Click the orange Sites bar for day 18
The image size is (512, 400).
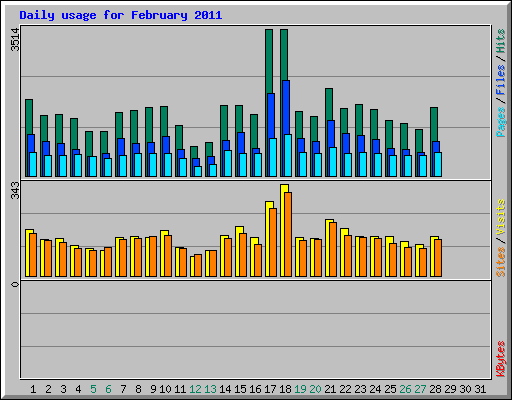(288, 234)
